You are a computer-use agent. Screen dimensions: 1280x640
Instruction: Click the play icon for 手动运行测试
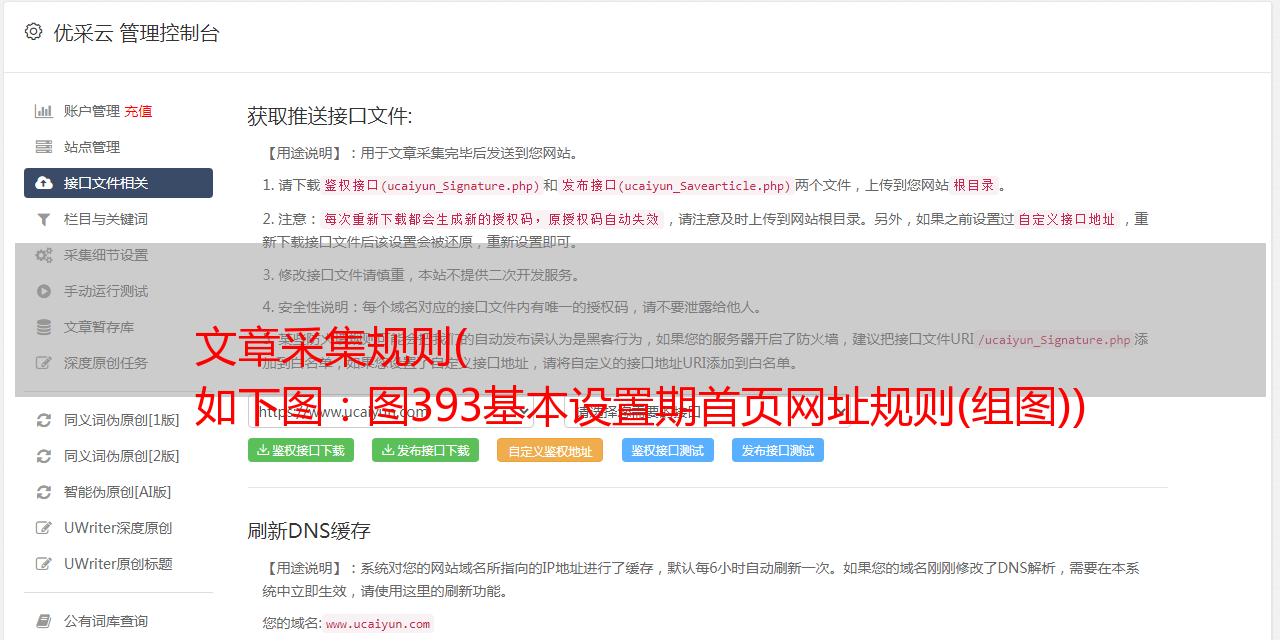44,291
